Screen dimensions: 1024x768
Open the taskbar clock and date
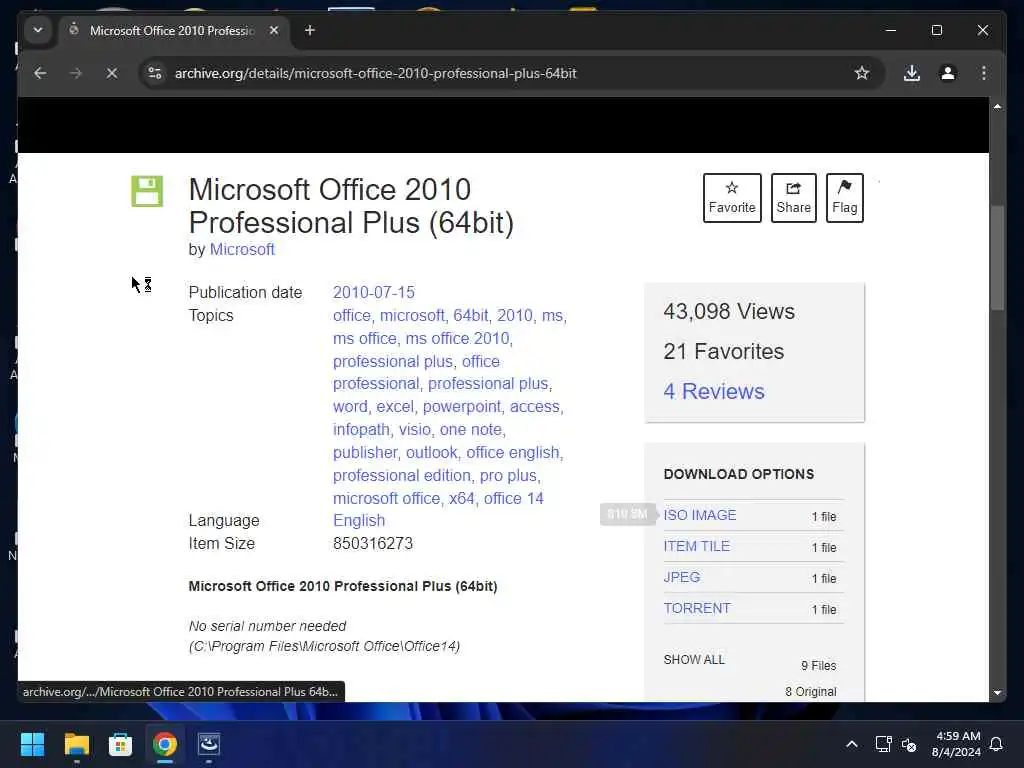(x=956, y=744)
